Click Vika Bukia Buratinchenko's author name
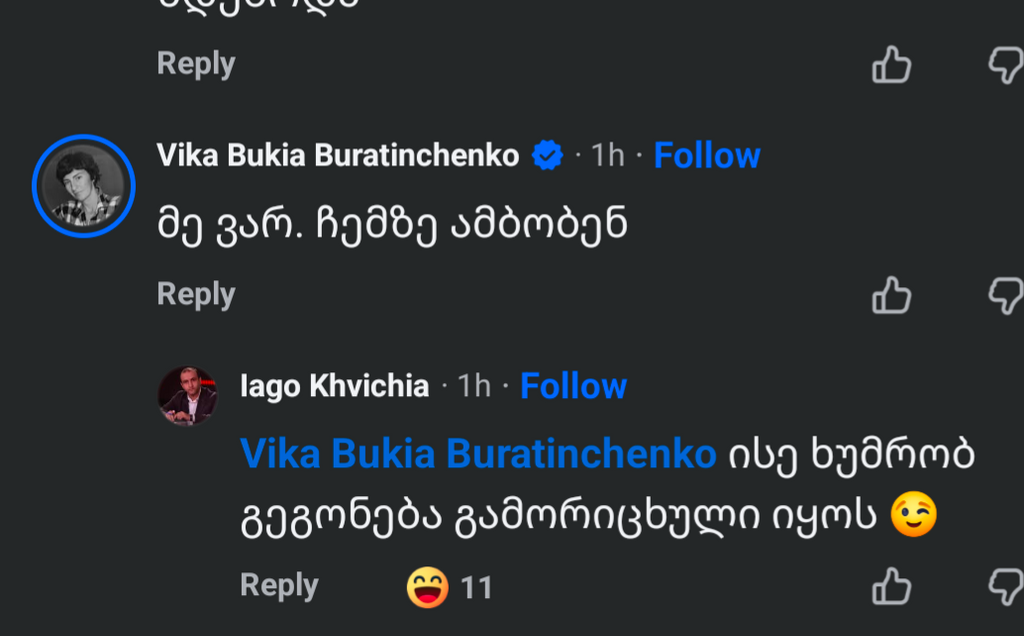The image size is (1024, 636). point(338,156)
